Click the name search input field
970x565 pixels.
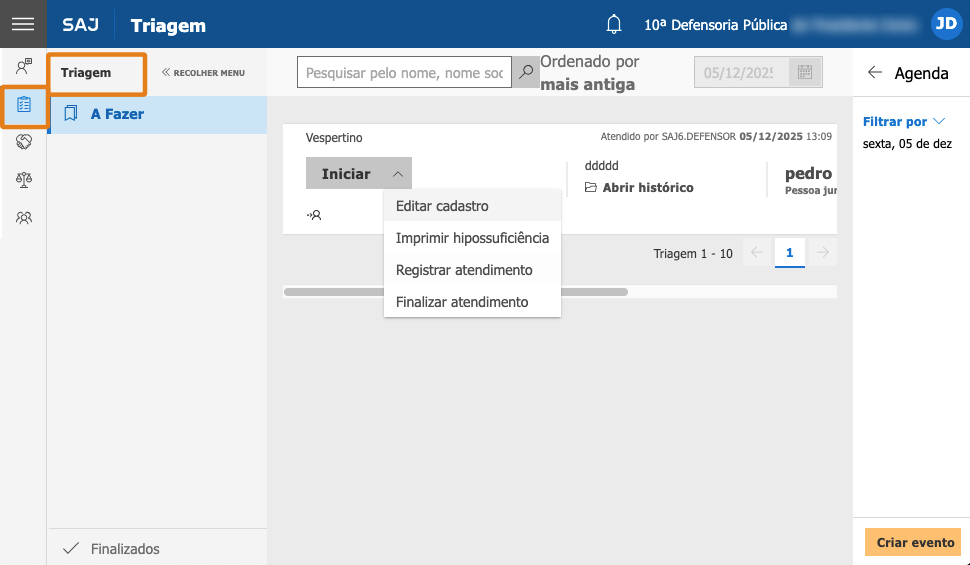coord(404,72)
